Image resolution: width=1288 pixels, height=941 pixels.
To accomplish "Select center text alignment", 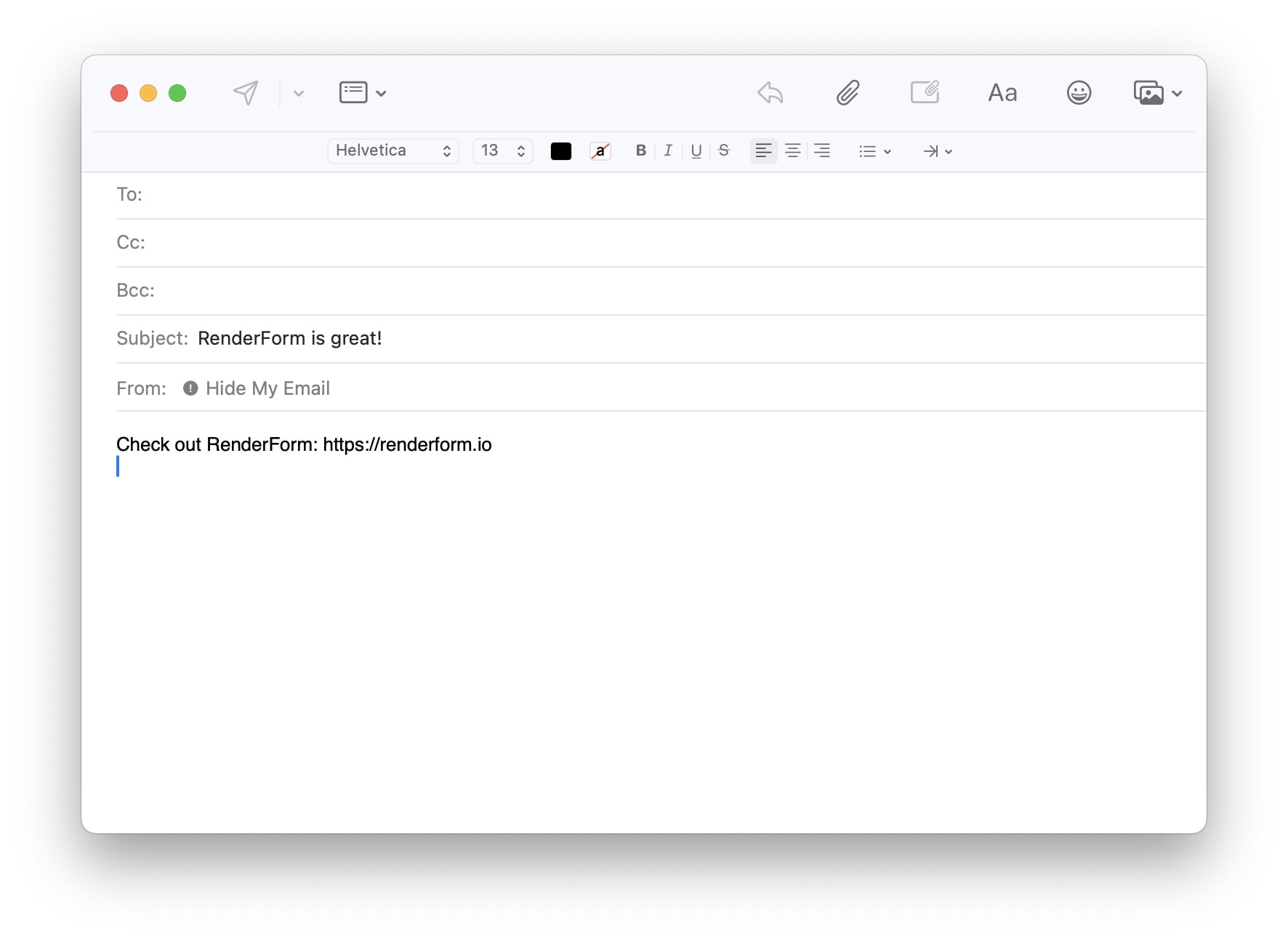I will point(792,151).
